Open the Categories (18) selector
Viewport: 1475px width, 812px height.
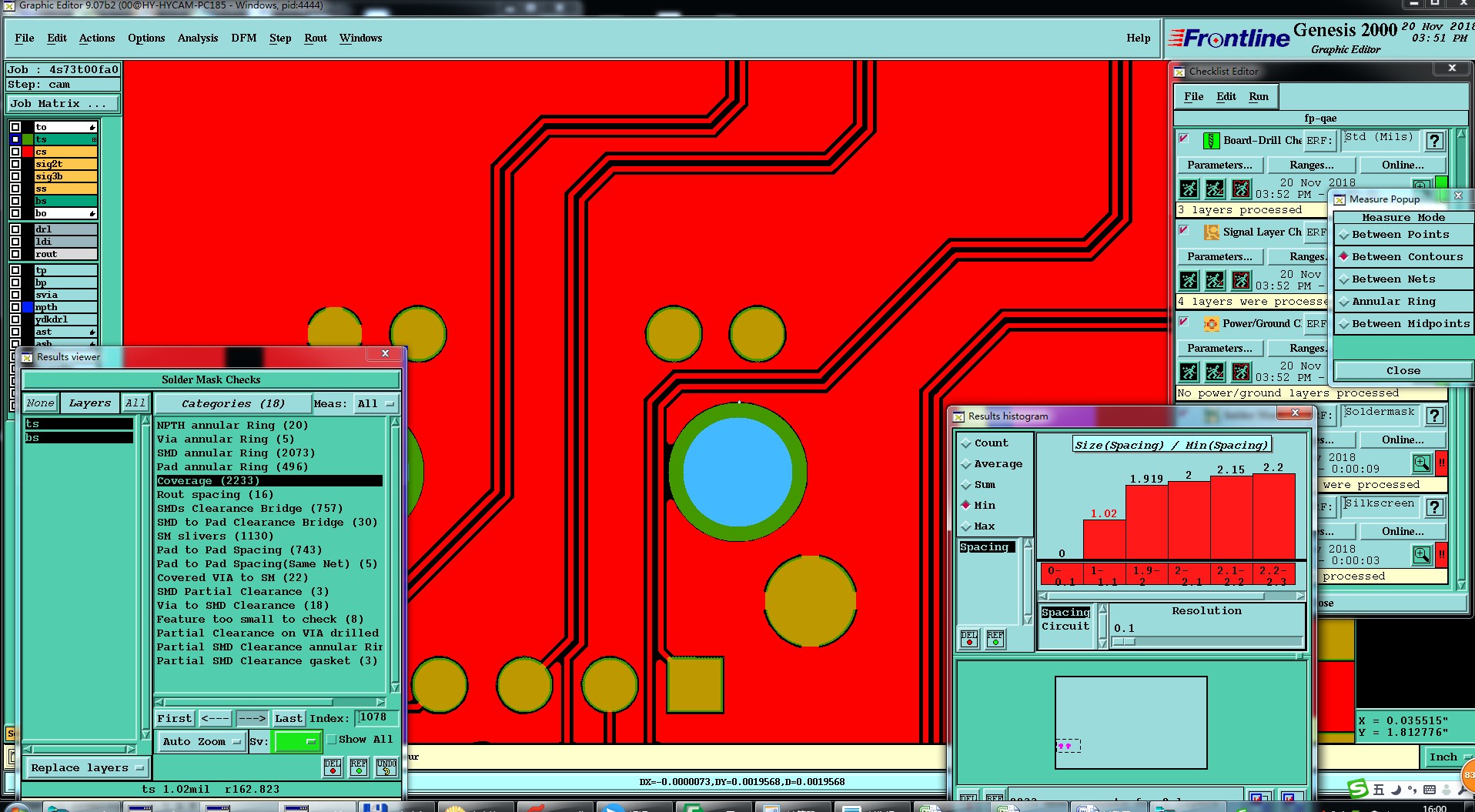point(232,404)
